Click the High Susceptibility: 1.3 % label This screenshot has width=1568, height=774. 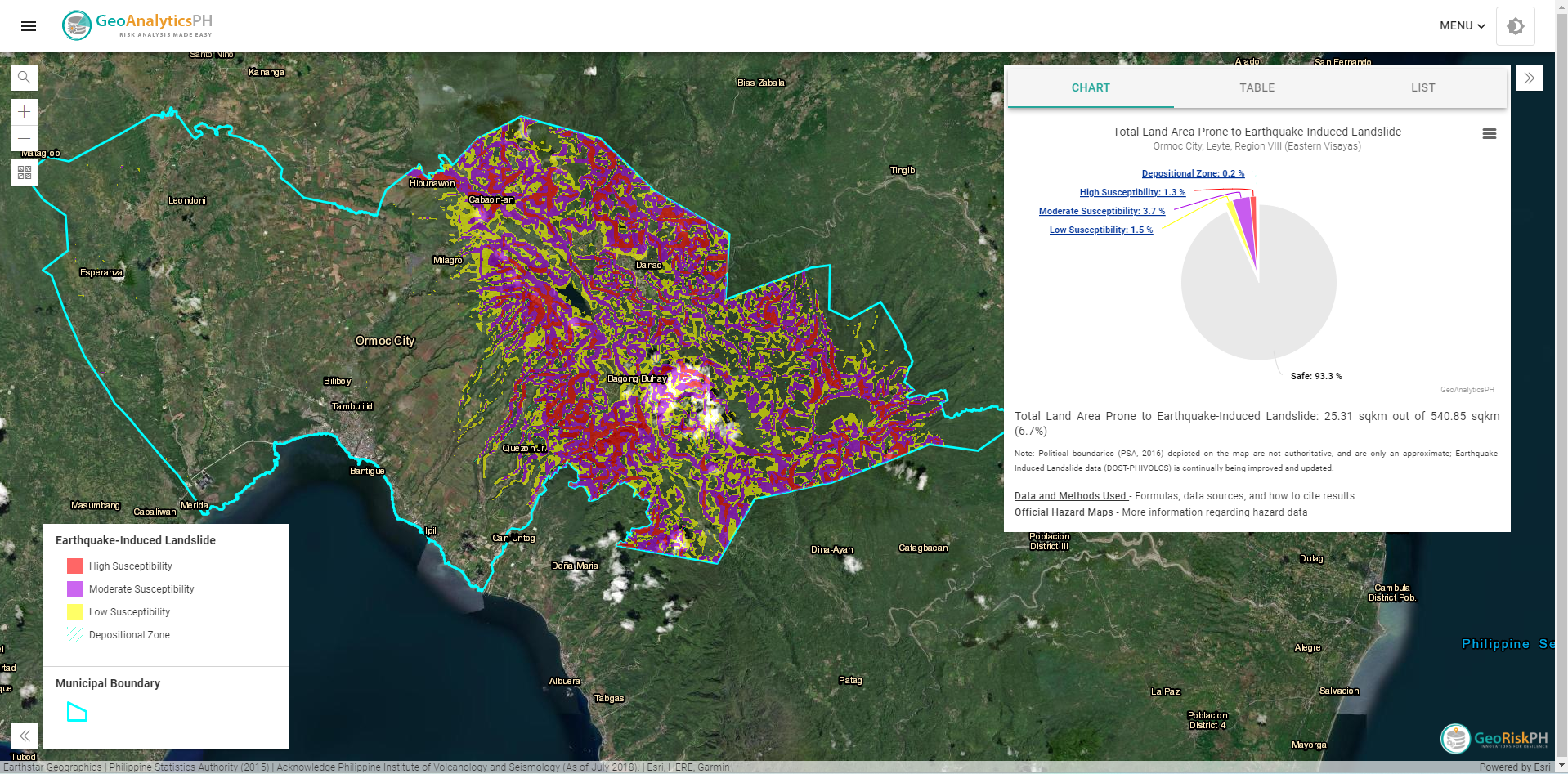pyautogui.click(x=1132, y=192)
